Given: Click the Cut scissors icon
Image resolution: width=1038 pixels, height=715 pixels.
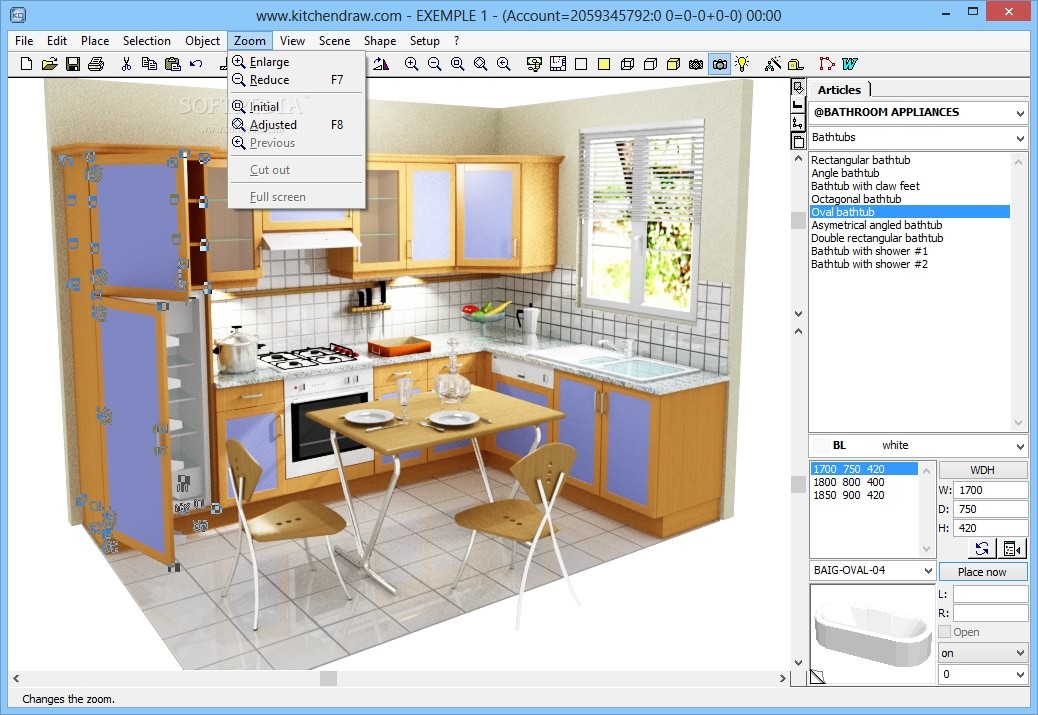Looking at the screenshot, I should (126, 64).
